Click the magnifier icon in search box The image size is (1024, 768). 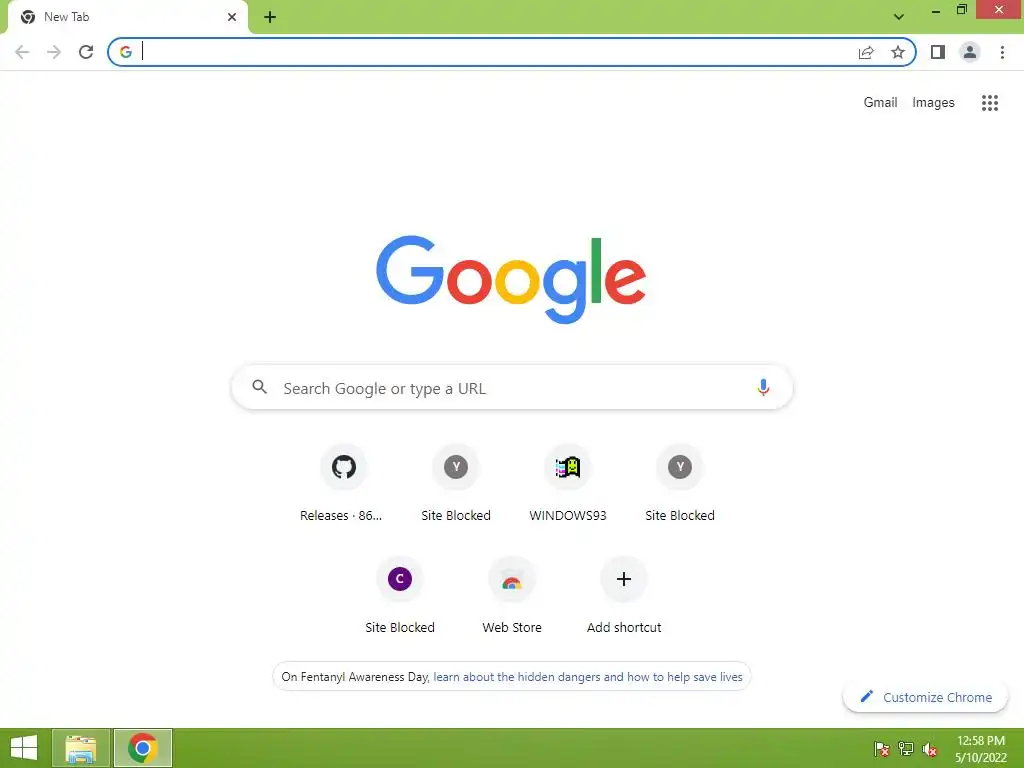(259, 387)
